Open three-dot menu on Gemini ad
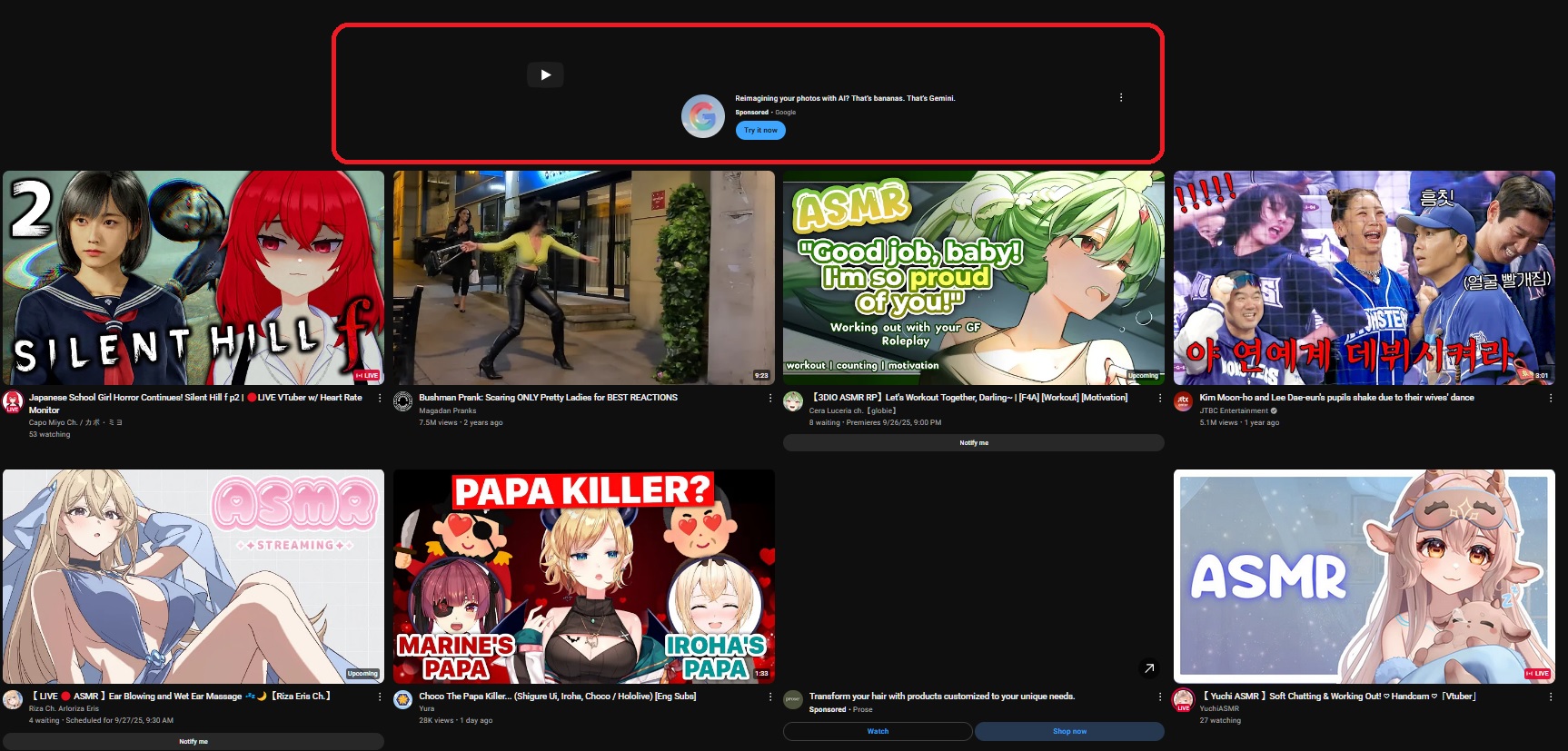Image resolution: width=1568 pixels, height=751 pixels. 1120,97
